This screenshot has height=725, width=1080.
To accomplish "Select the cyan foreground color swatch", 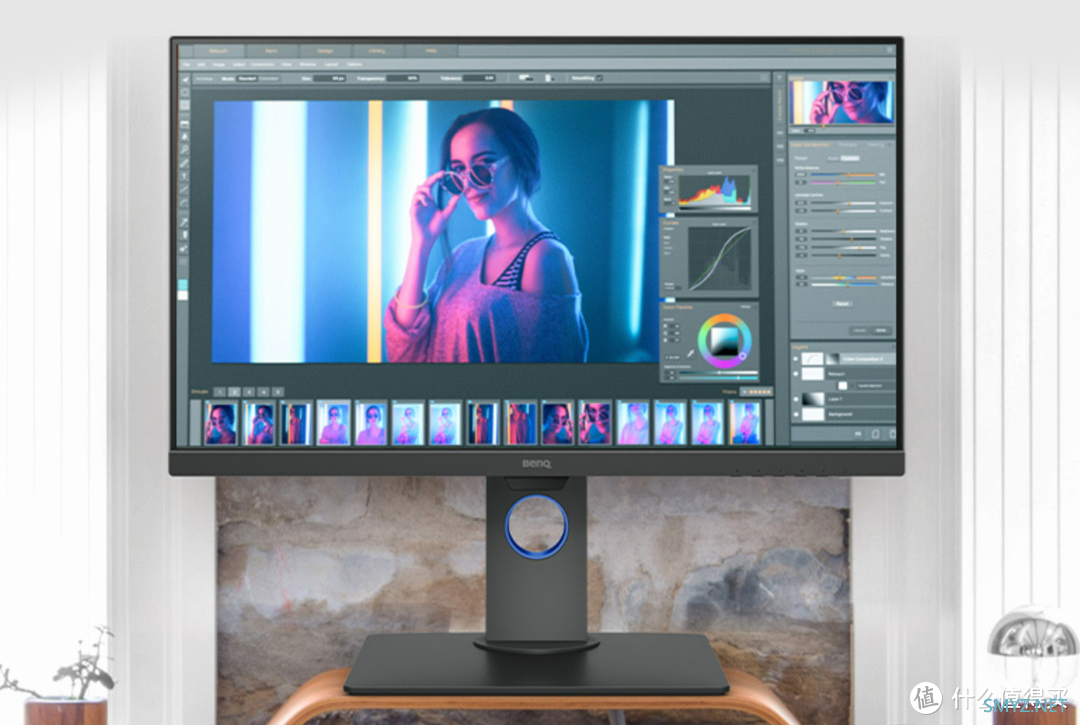I will pyautogui.click(x=183, y=284).
